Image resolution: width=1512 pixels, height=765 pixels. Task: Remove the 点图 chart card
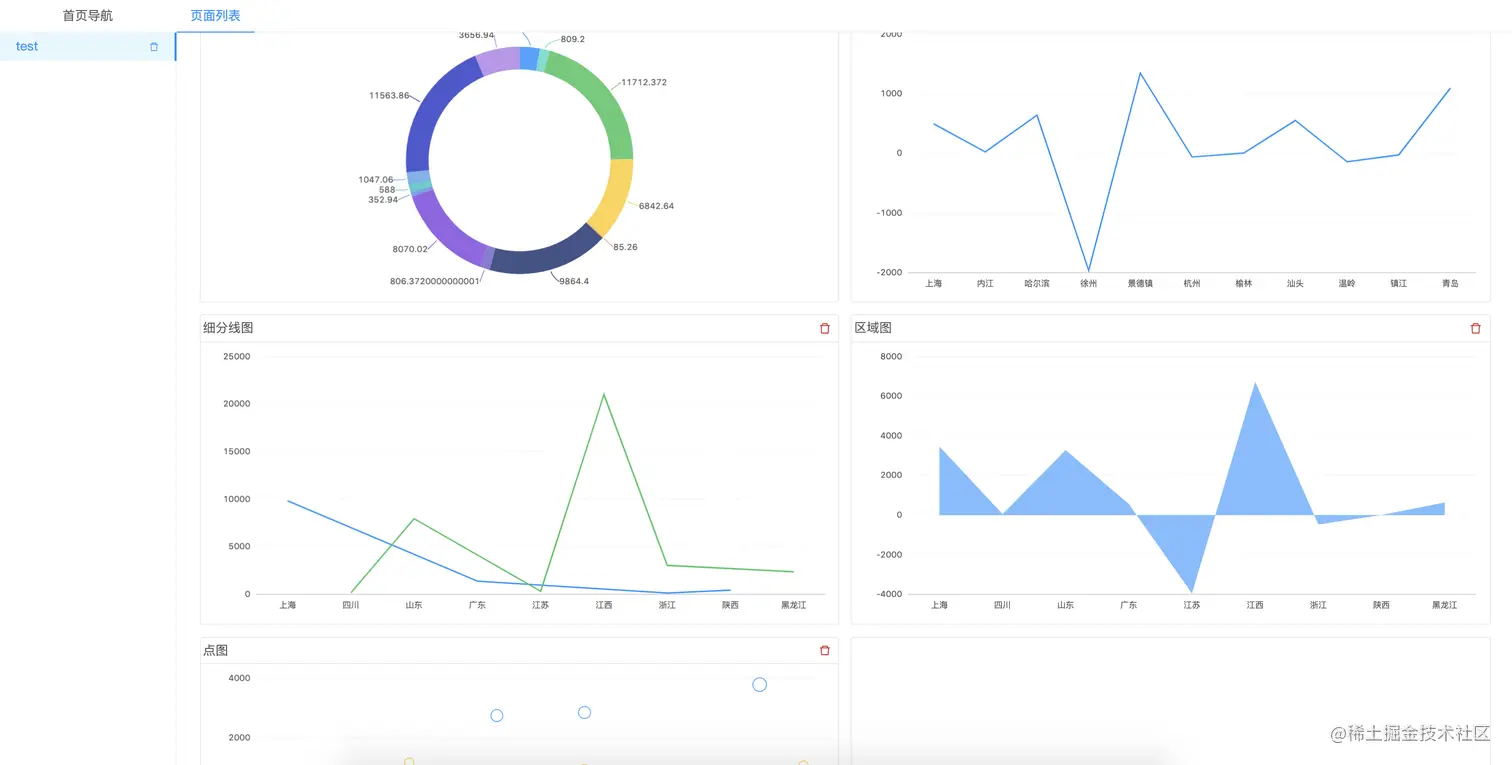pos(825,650)
